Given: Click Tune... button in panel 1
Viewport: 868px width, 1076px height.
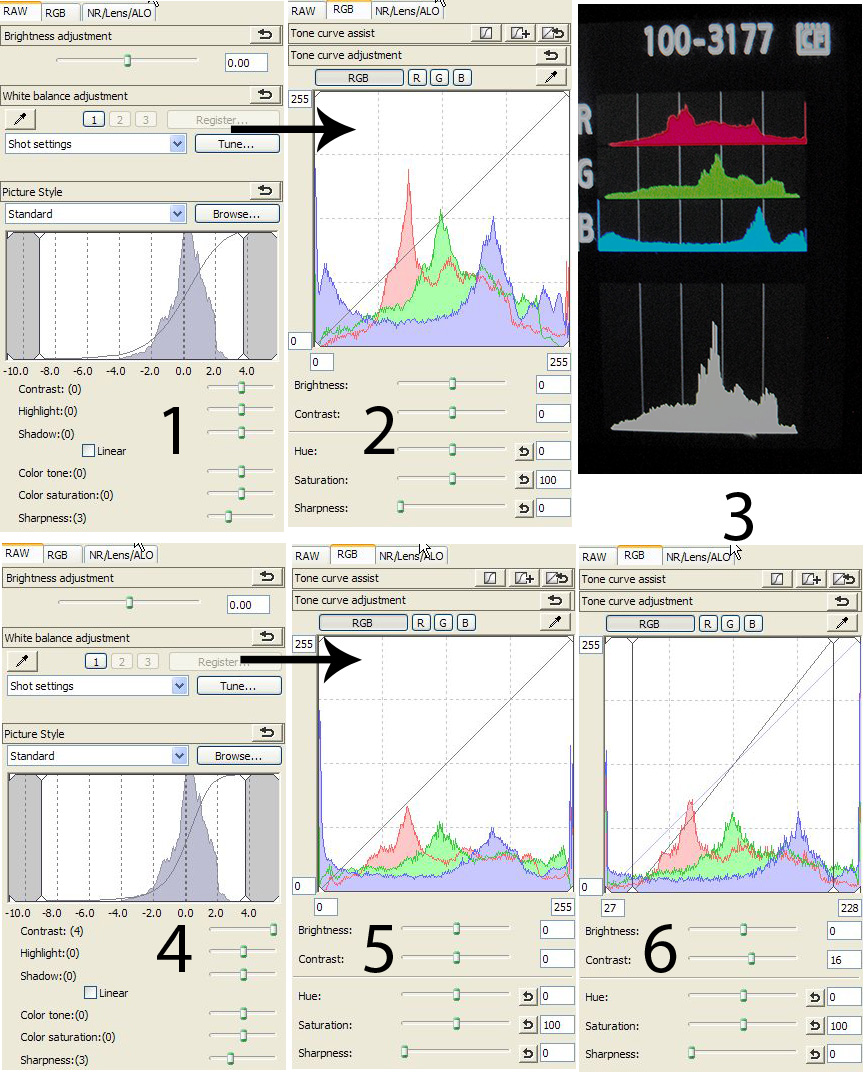Looking at the screenshot, I should click(x=236, y=144).
